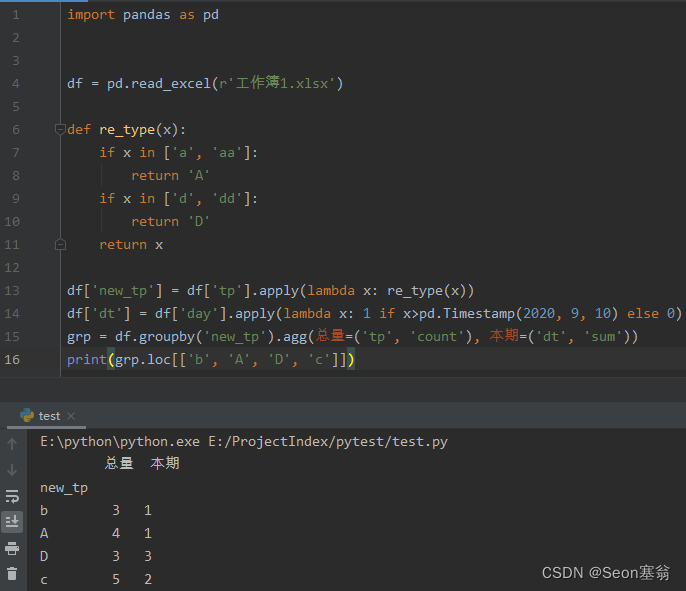Click the 'new_tp' assignment line 13
686x591 pixels.
click(270, 291)
